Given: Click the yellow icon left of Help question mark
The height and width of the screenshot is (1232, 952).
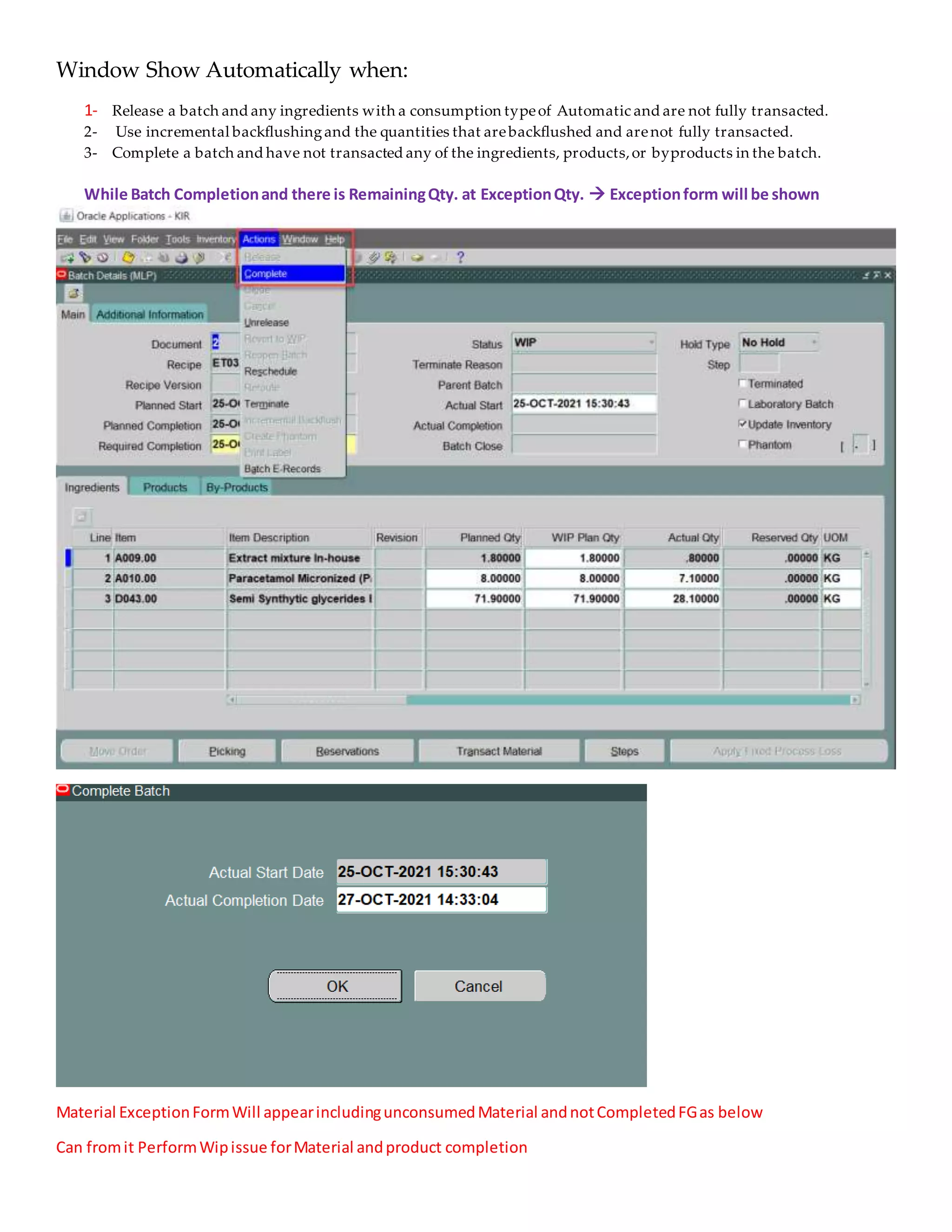Looking at the screenshot, I should [417, 258].
